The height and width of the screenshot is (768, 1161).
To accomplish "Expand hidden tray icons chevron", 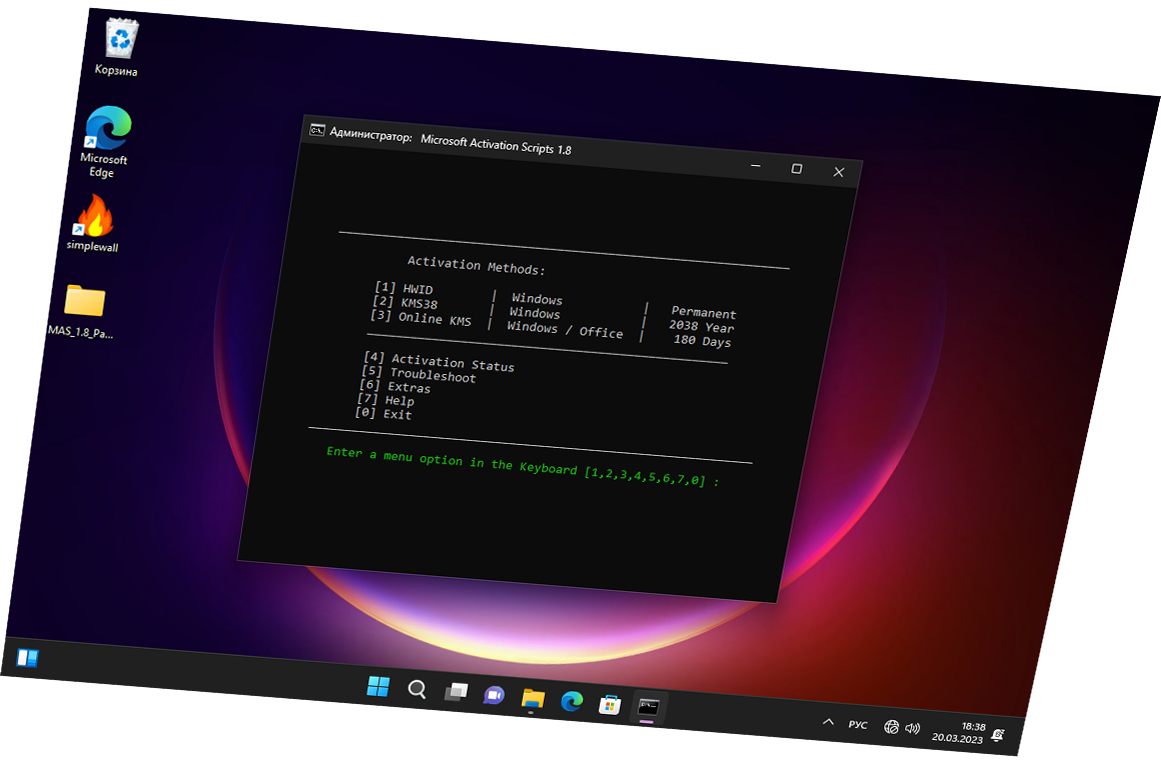I will pos(828,721).
